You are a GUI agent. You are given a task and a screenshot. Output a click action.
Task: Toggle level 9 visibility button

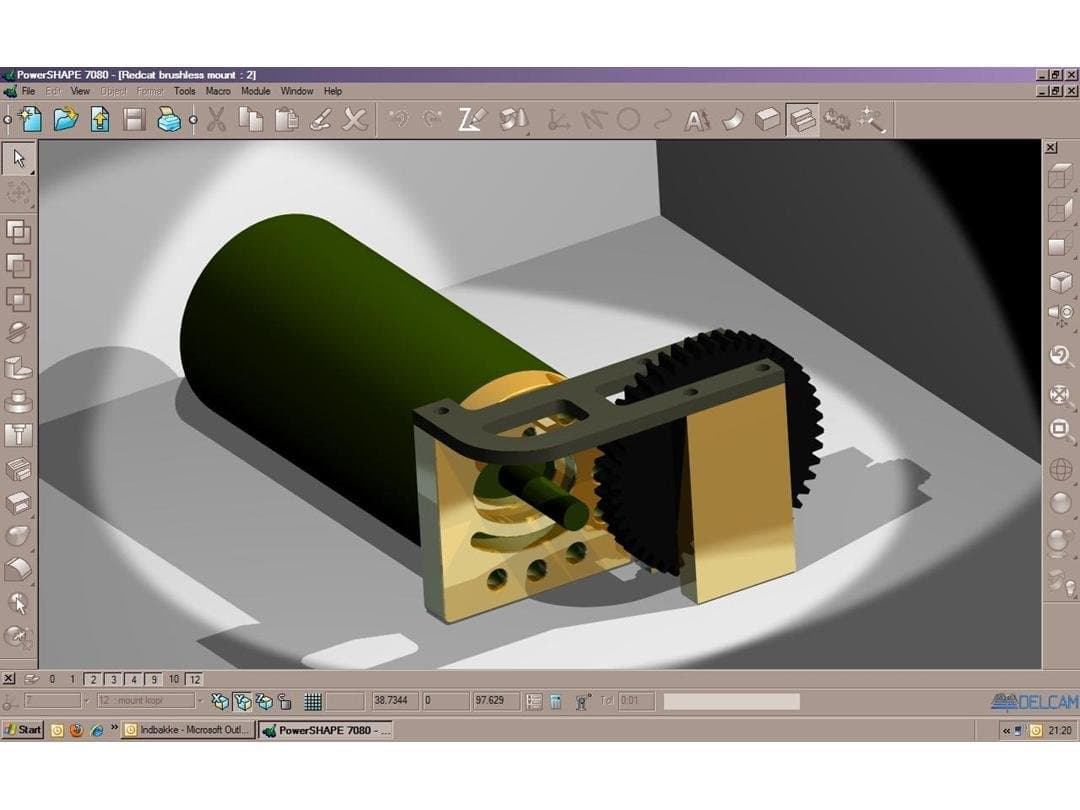(x=154, y=679)
